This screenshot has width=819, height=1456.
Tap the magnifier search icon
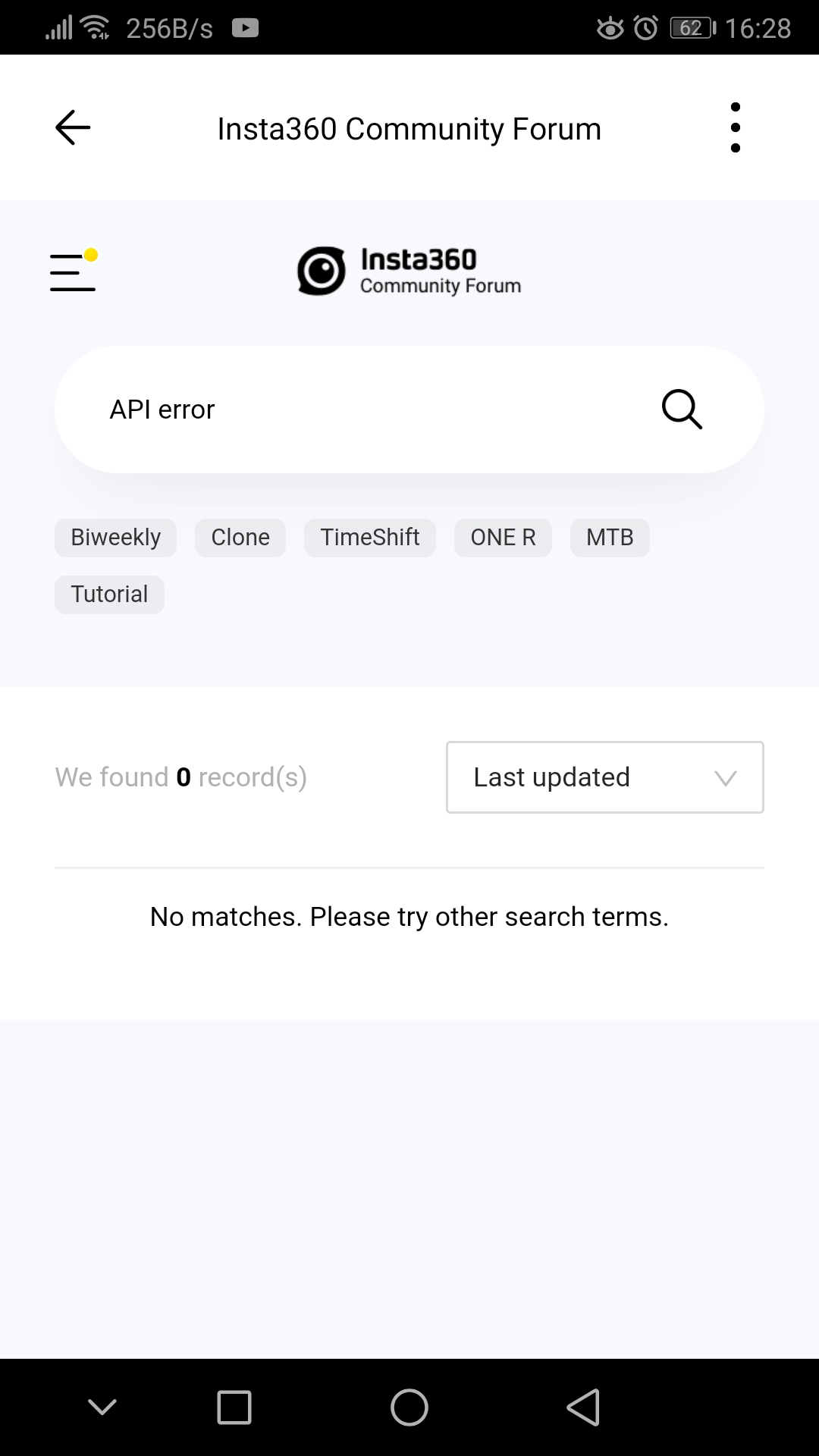pos(682,409)
